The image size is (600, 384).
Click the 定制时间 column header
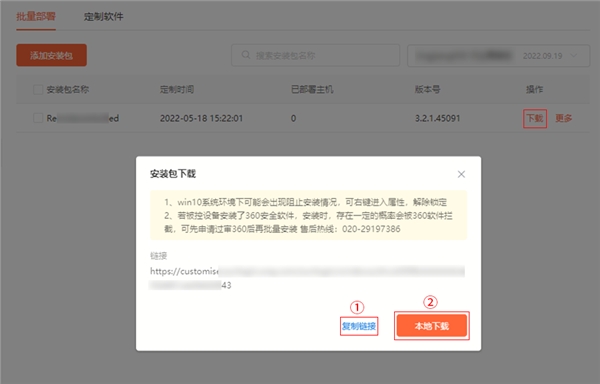[x=177, y=89]
